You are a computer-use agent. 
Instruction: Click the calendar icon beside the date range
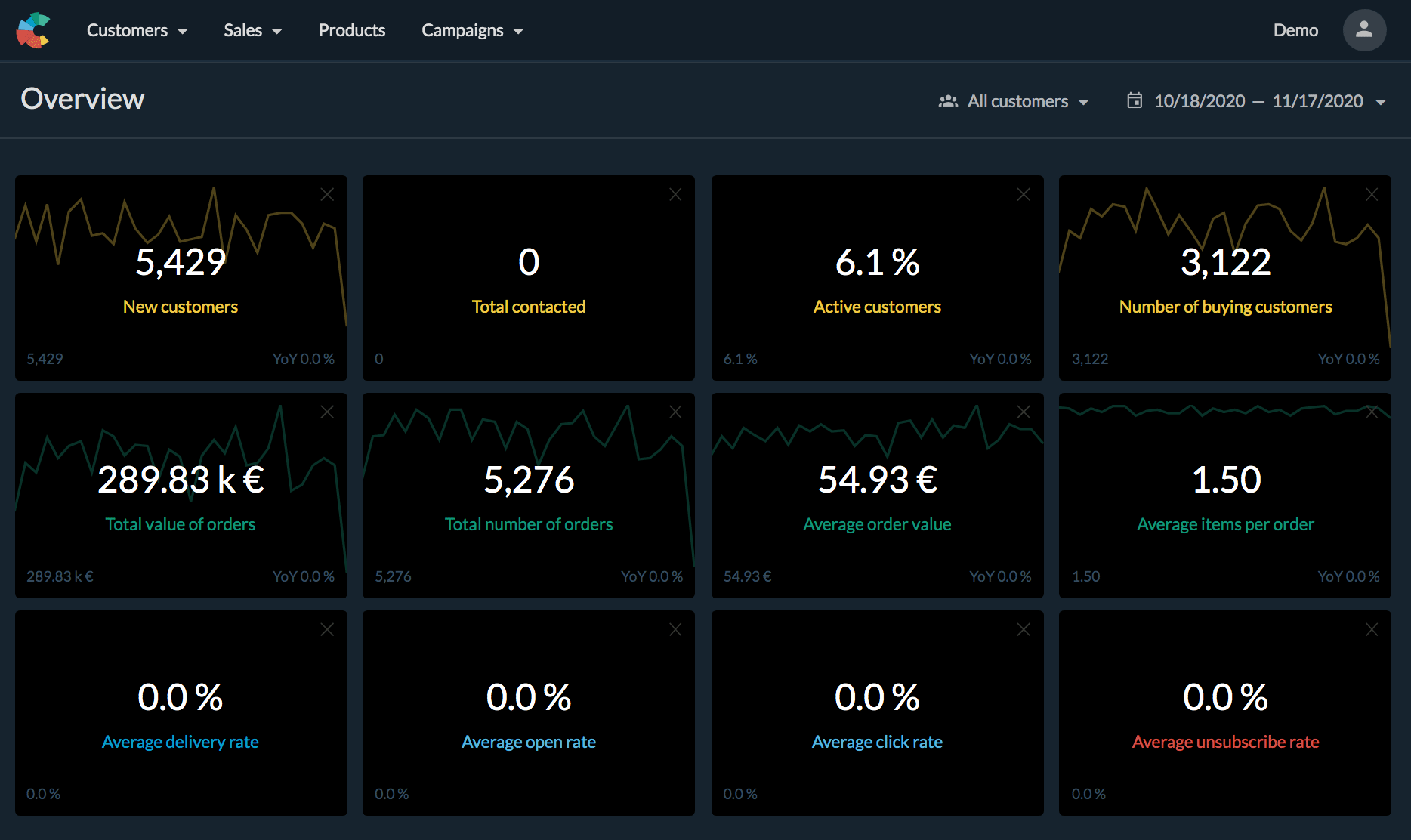1135,100
